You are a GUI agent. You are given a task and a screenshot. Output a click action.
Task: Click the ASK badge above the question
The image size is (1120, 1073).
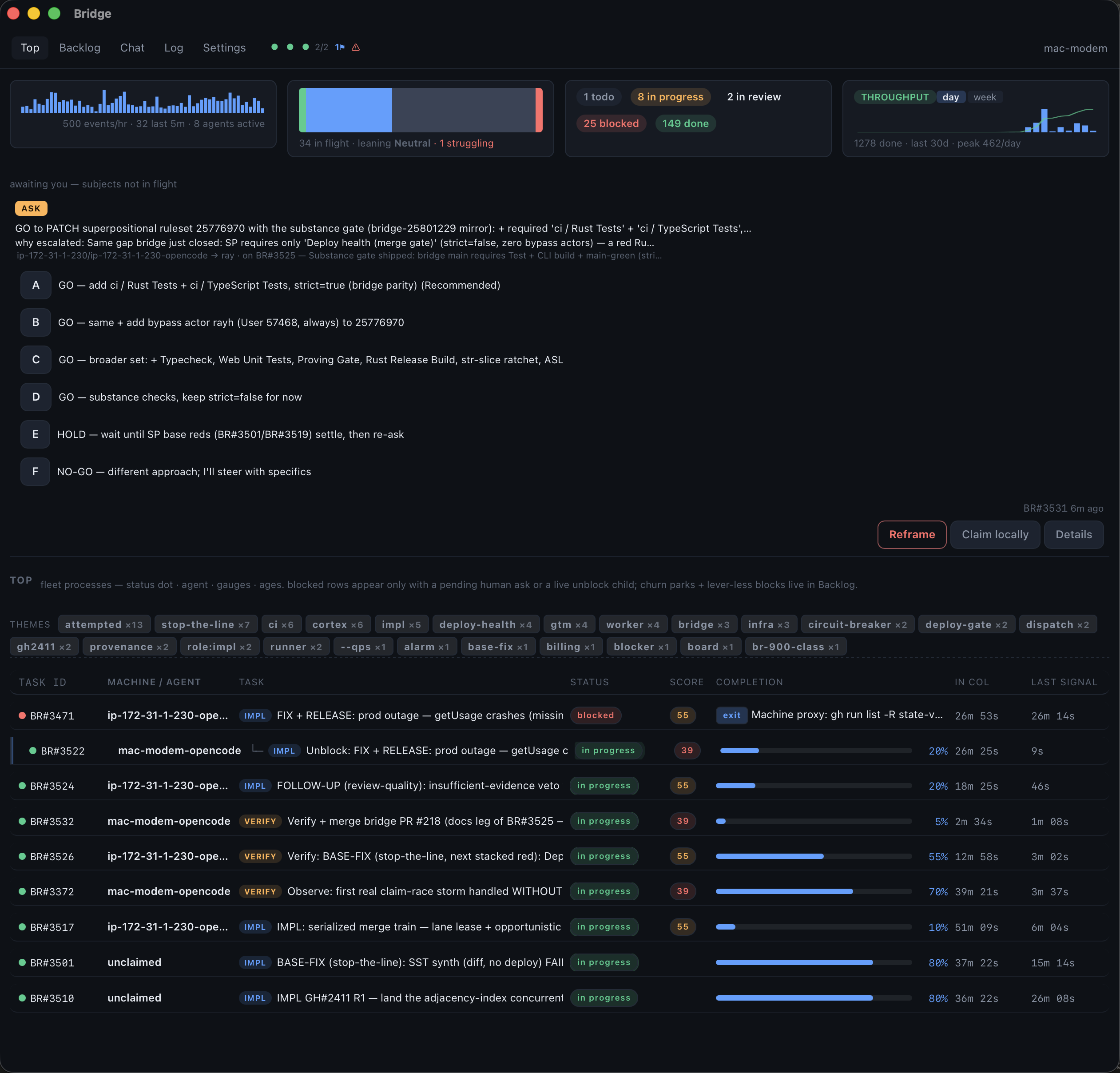point(31,209)
